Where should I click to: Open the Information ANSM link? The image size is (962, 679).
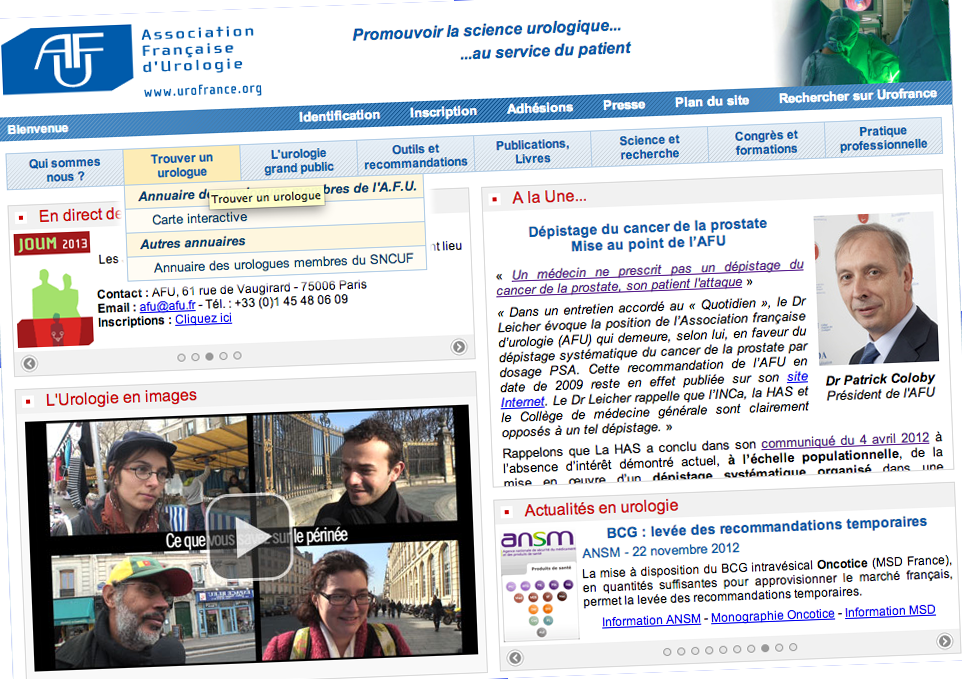651,620
